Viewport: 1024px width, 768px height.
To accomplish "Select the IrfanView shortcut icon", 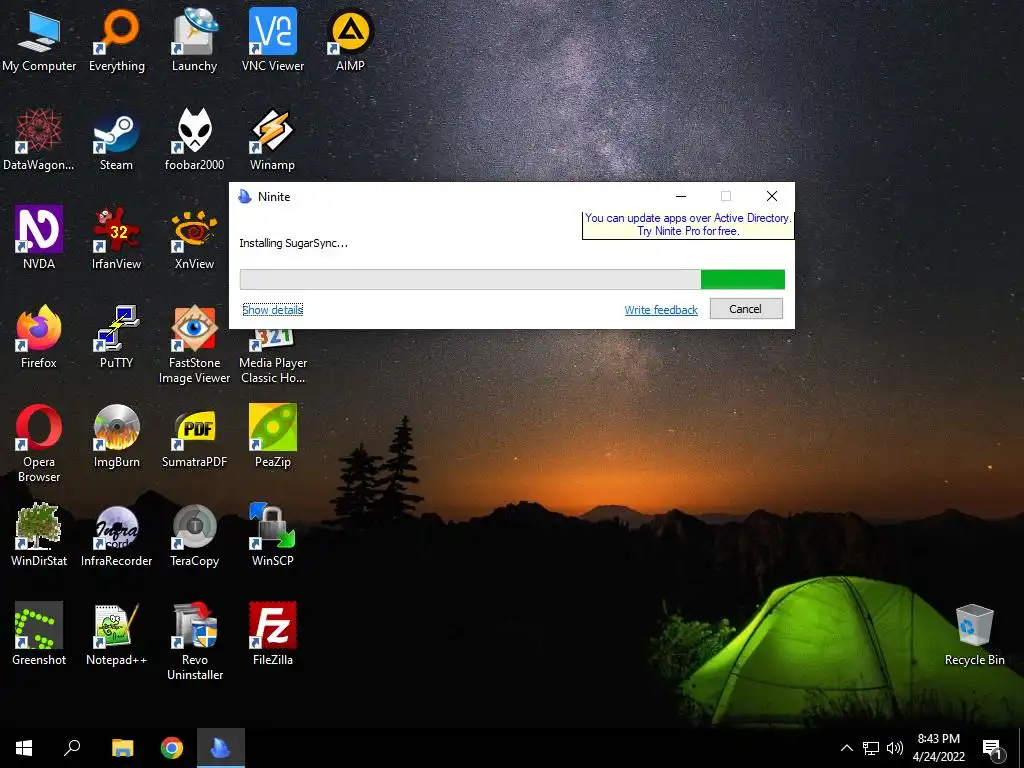I will 116,238.
